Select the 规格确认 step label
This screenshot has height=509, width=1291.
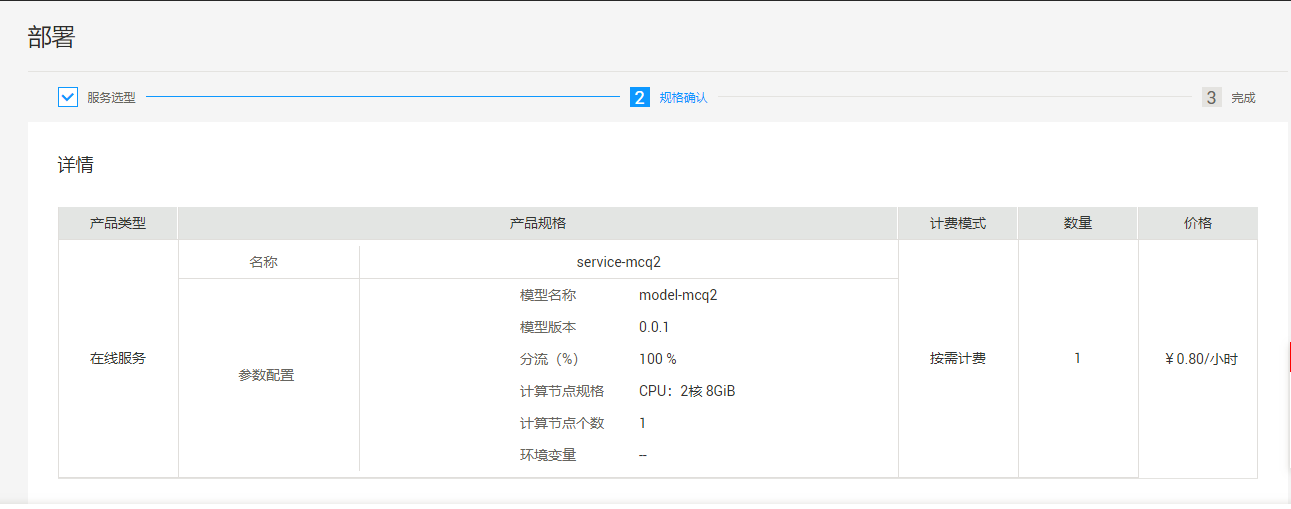pyautogui.click(x=683, y=98)
